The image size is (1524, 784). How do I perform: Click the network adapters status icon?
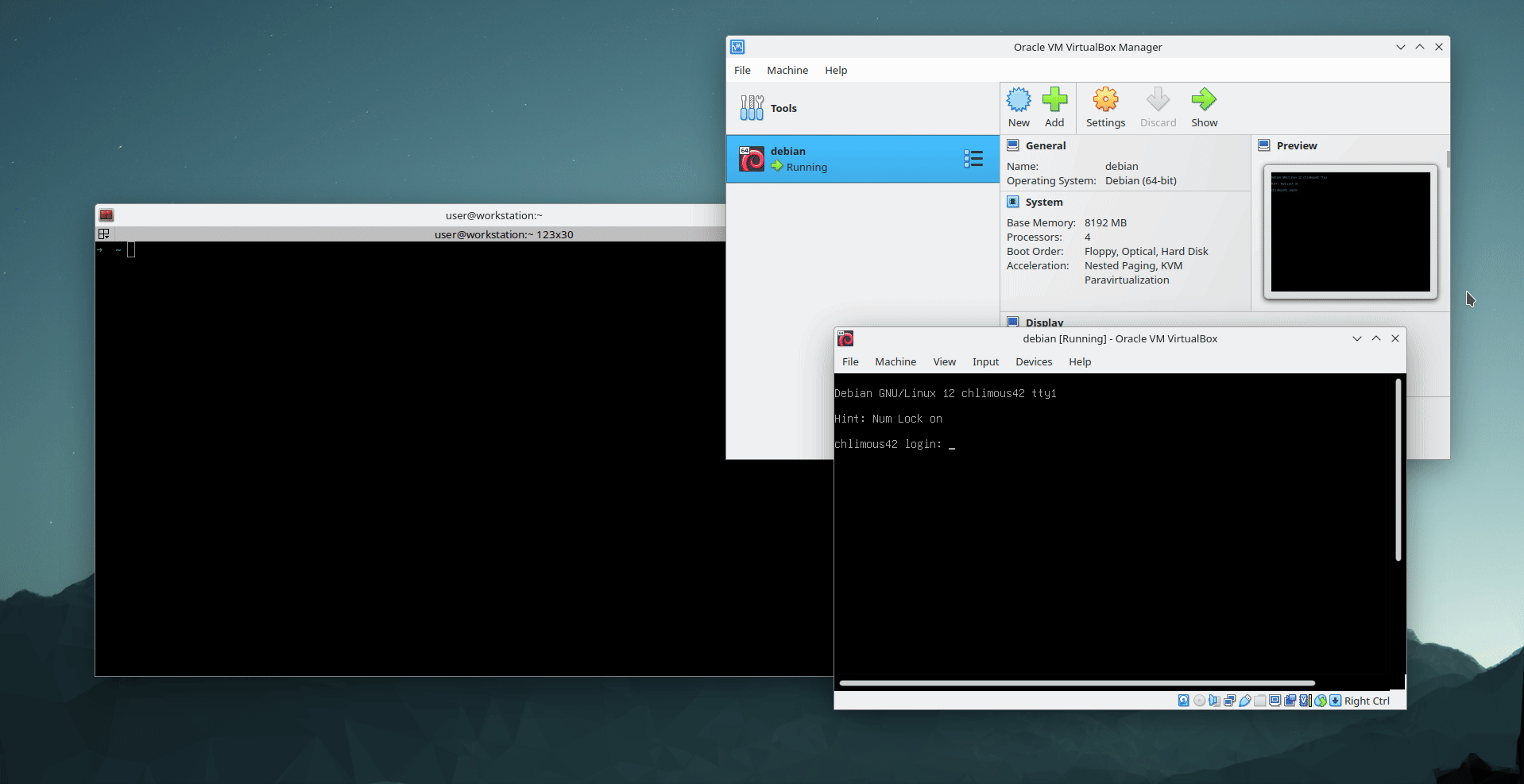1230,701
